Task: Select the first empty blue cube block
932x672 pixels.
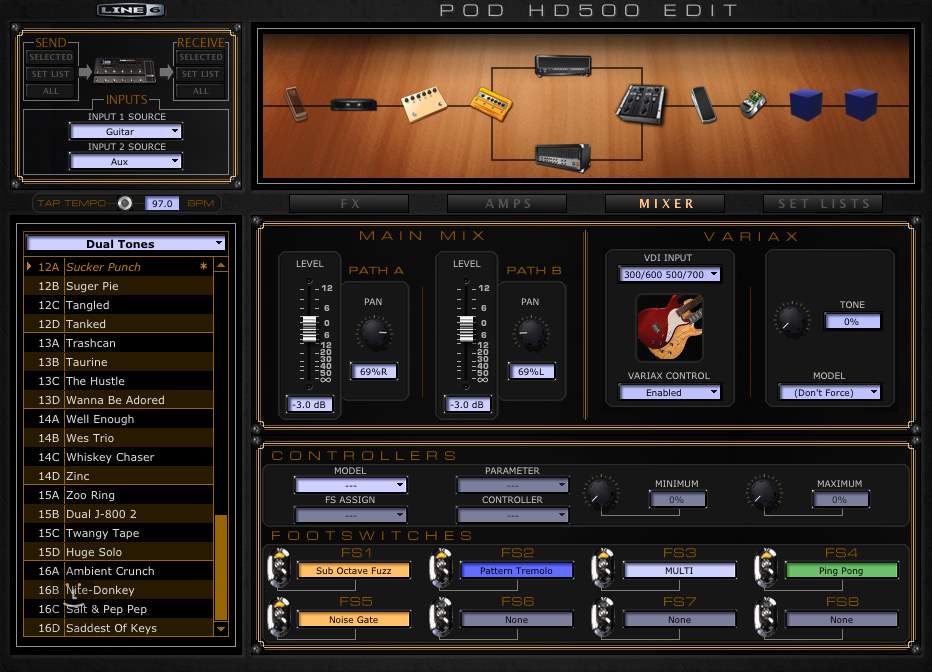Action: 805,105
